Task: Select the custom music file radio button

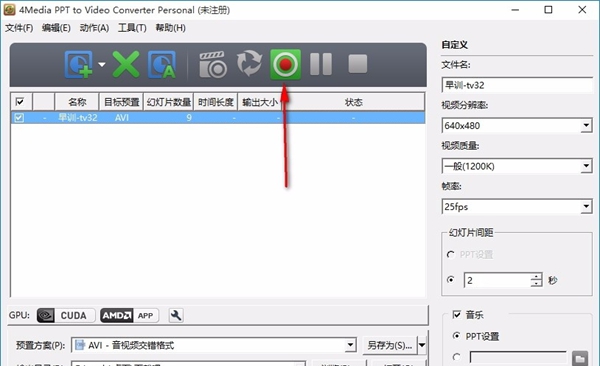Action: (456, 357)
